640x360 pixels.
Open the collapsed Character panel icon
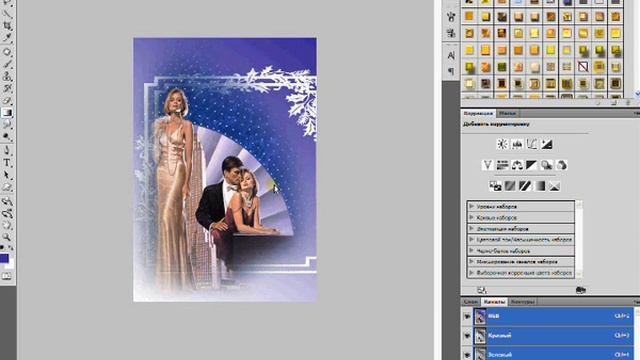(451, 56)
